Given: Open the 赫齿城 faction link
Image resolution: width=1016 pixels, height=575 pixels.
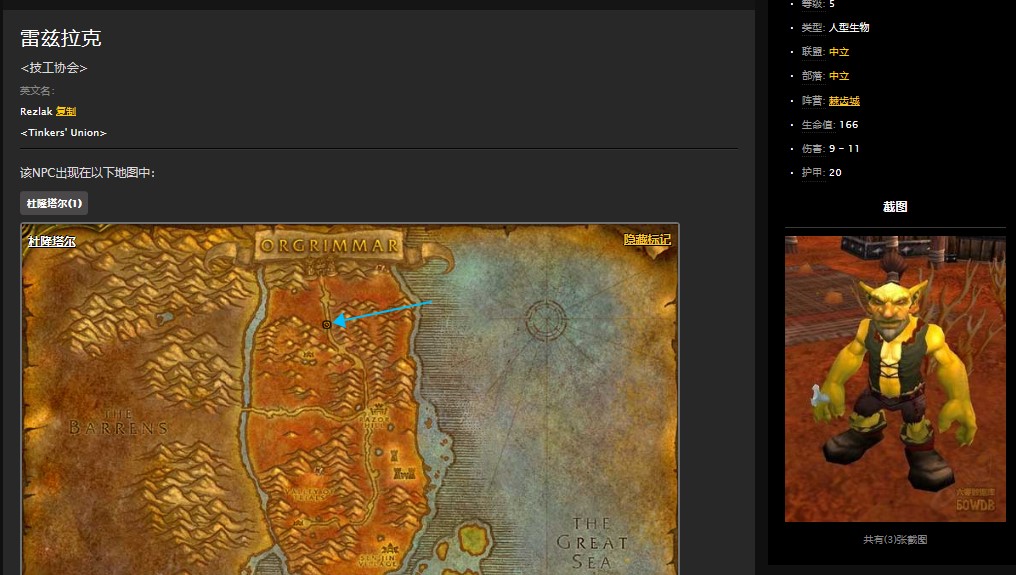Looking at the screenshot, I should [x=844, y=101].
